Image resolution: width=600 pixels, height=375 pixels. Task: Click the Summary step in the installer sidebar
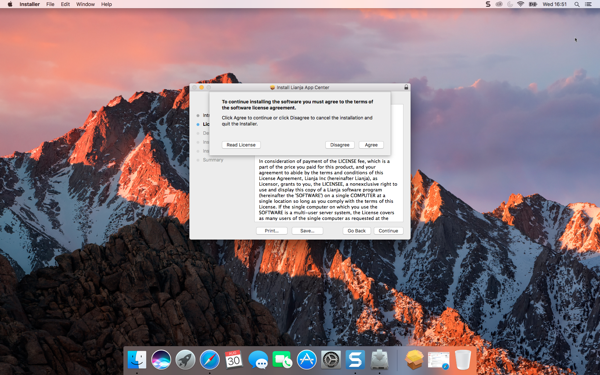point(213,160)
